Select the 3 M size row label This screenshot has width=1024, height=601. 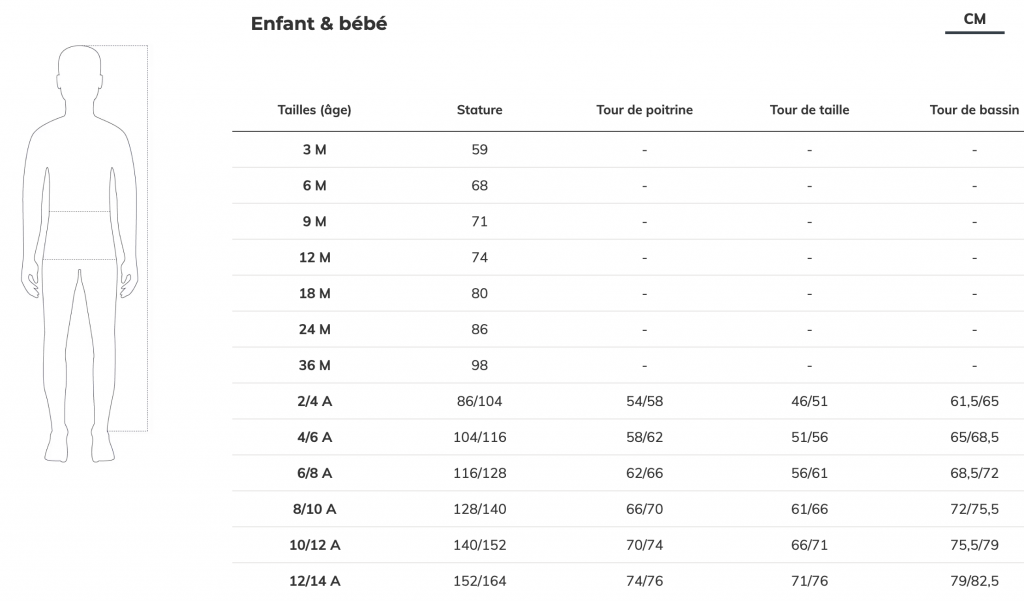pyautogui.click(x=314, y=150)
